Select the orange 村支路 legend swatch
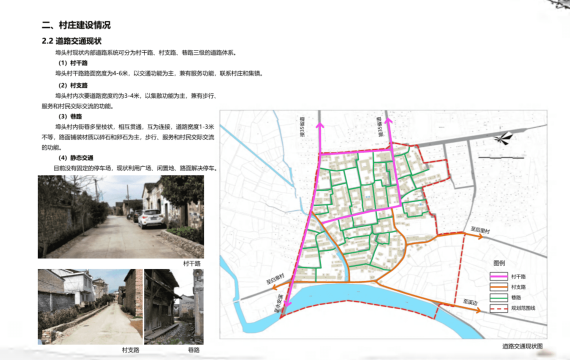This screenshot has height=360, width=570. pyautogui.click(x=498, y=287)
